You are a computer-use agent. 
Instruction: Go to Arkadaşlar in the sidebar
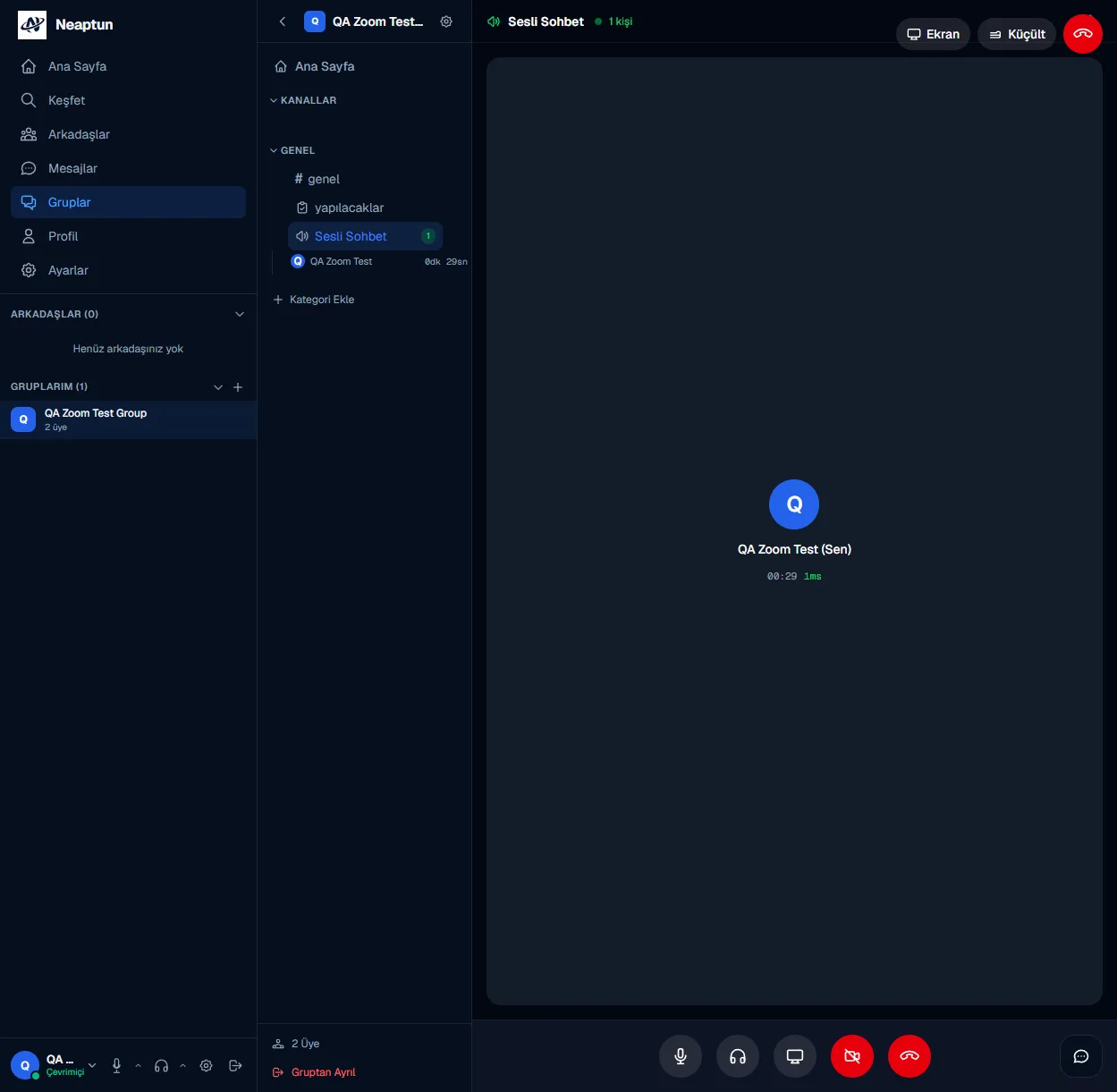[x=128, y=134]
